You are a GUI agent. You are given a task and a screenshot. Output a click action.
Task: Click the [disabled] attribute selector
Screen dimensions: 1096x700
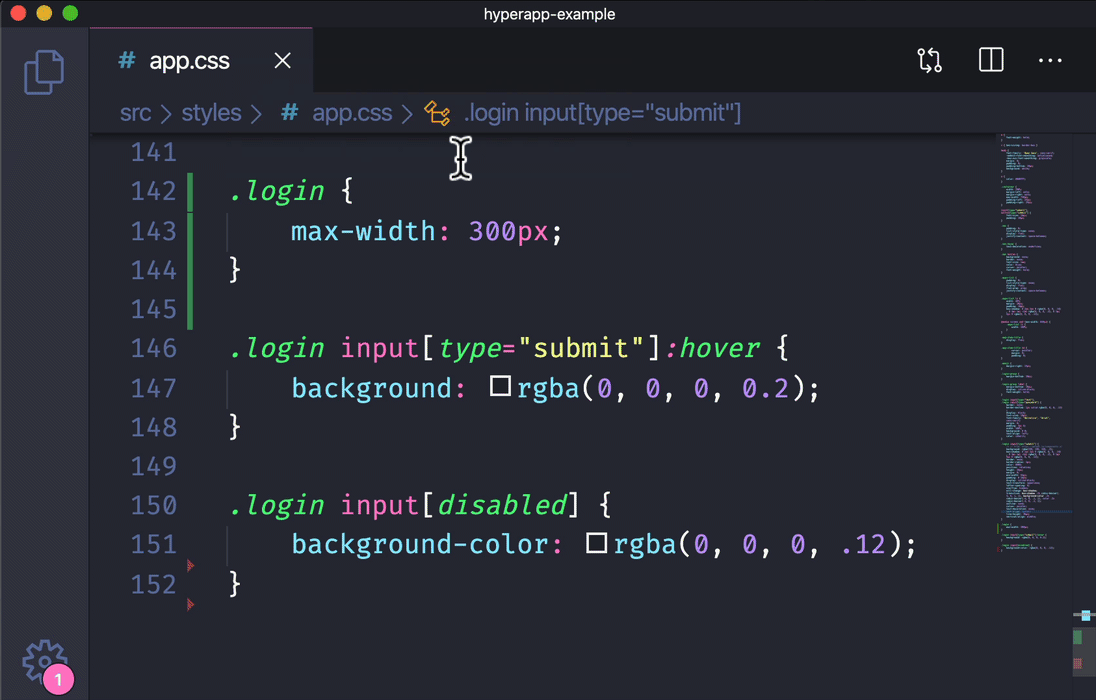[501, 505]
